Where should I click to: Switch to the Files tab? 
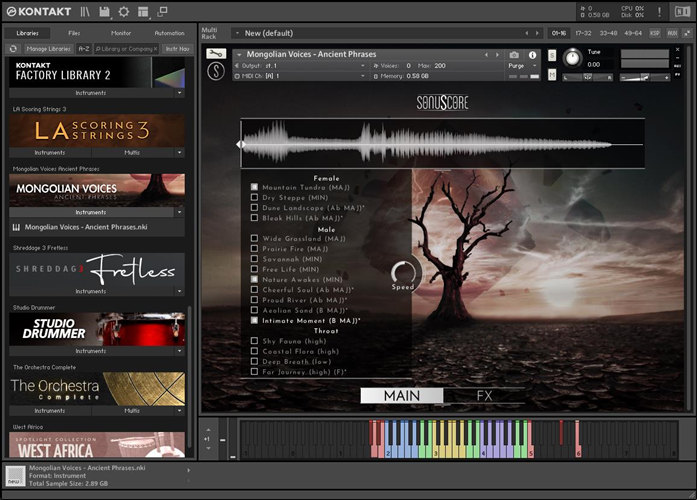[75, 32]
